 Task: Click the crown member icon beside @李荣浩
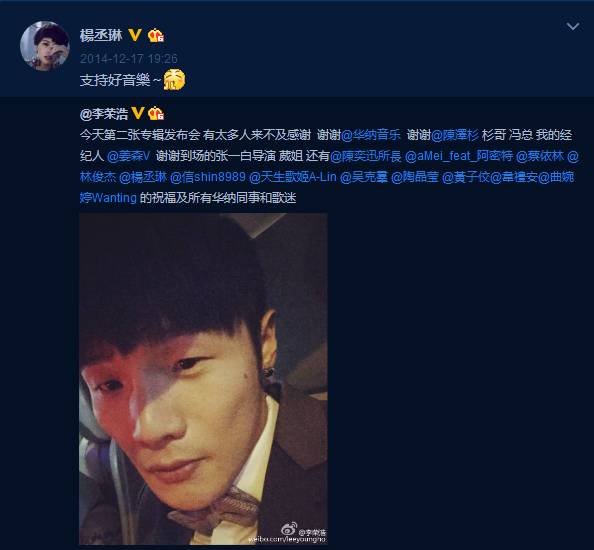click(x=156, y=113)
